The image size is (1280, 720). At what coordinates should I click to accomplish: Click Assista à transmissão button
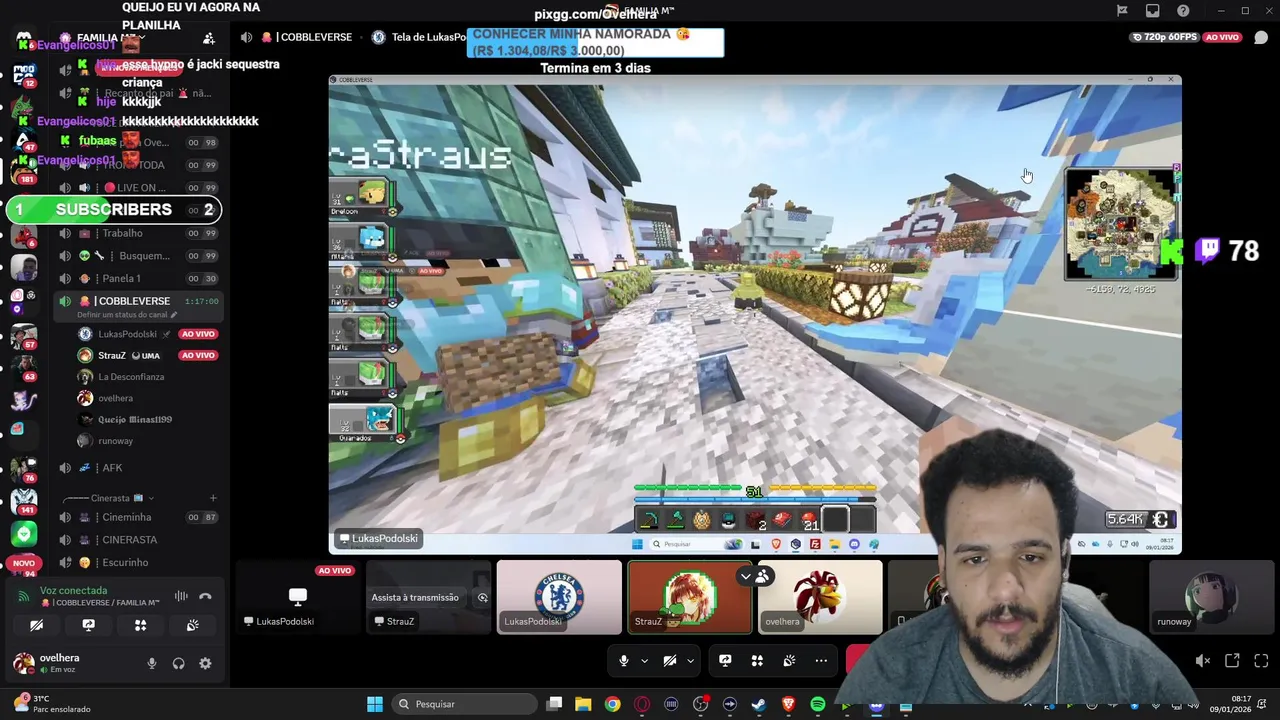coord(415,598)
